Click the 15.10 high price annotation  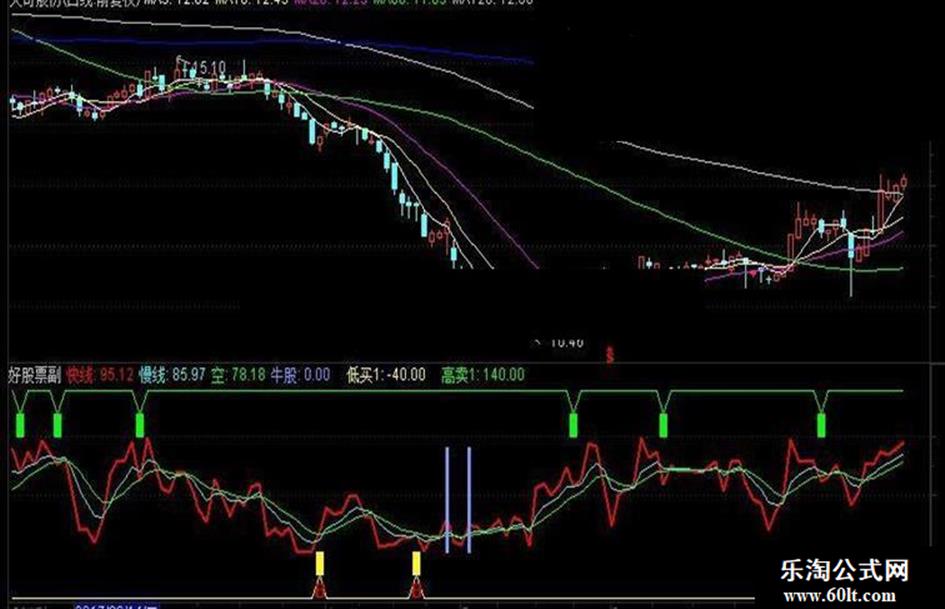tap(207, 67)
